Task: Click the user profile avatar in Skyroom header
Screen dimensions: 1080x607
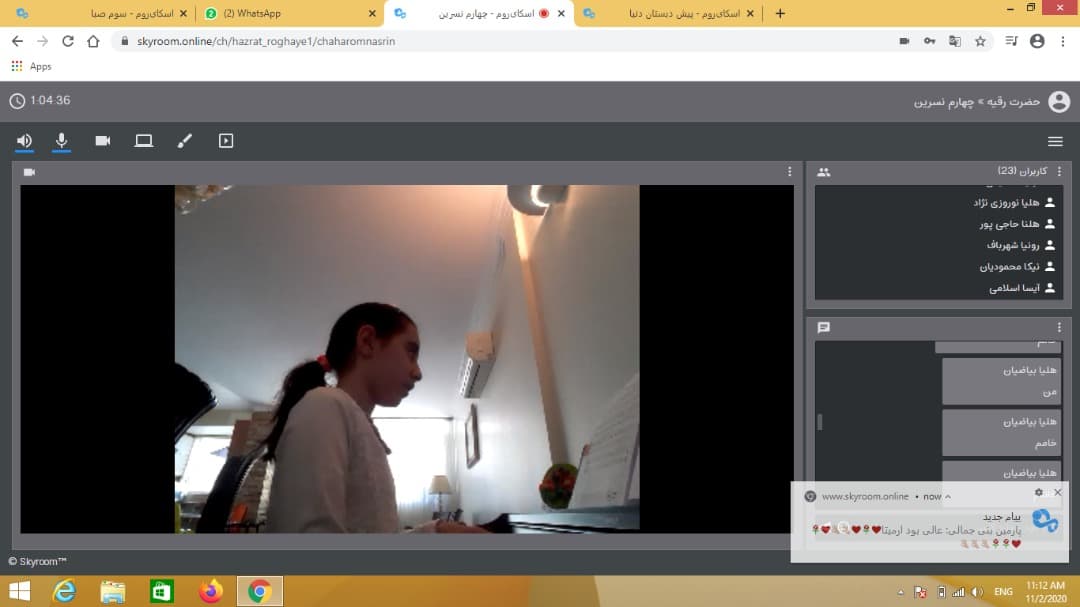Action: pos(1059,101)
